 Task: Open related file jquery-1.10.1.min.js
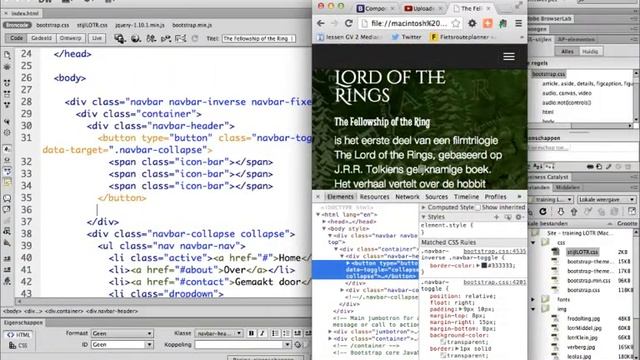140,25
